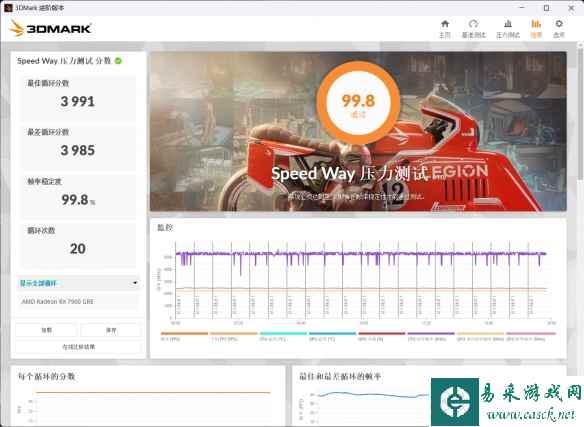
Task: Expand the 显示全部循环 (show all loops) dropdown
Action: (x=78, y=284)
